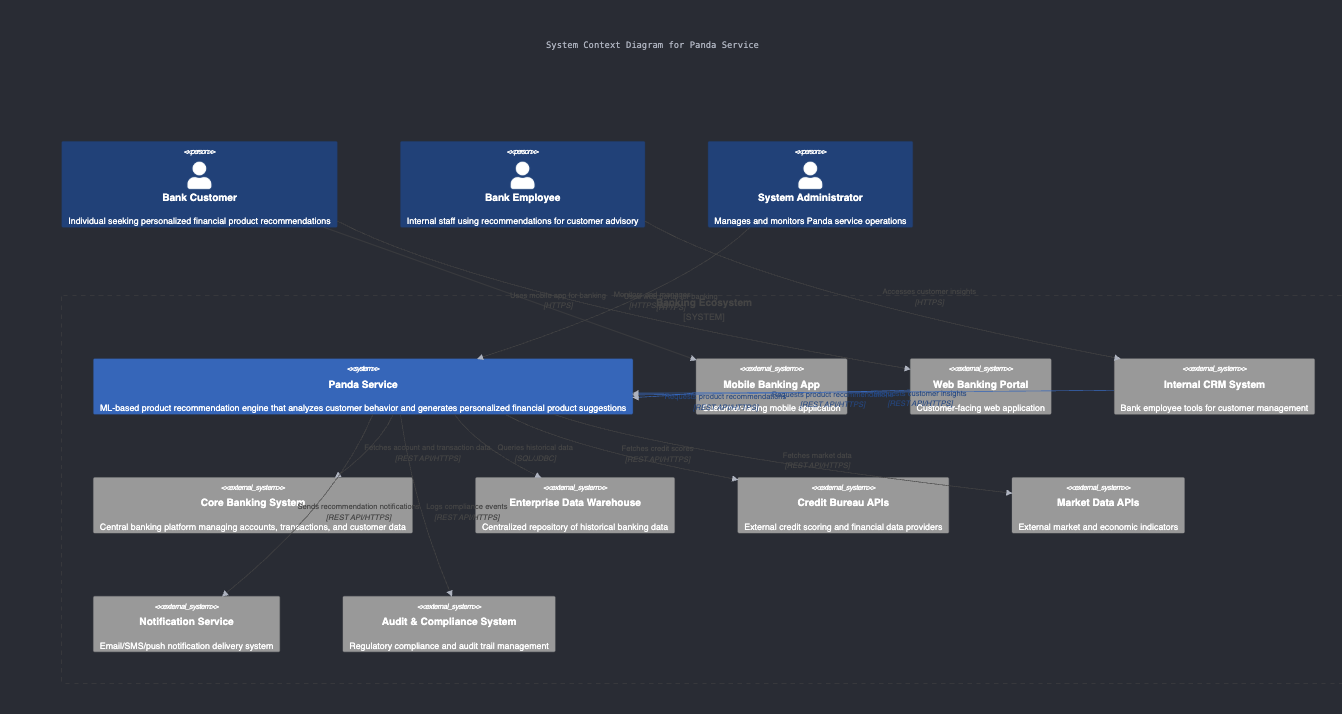Click the 'ML-based product recommendation engine' description
Screen dimensions: 1342x714
[x=363, y=408]
